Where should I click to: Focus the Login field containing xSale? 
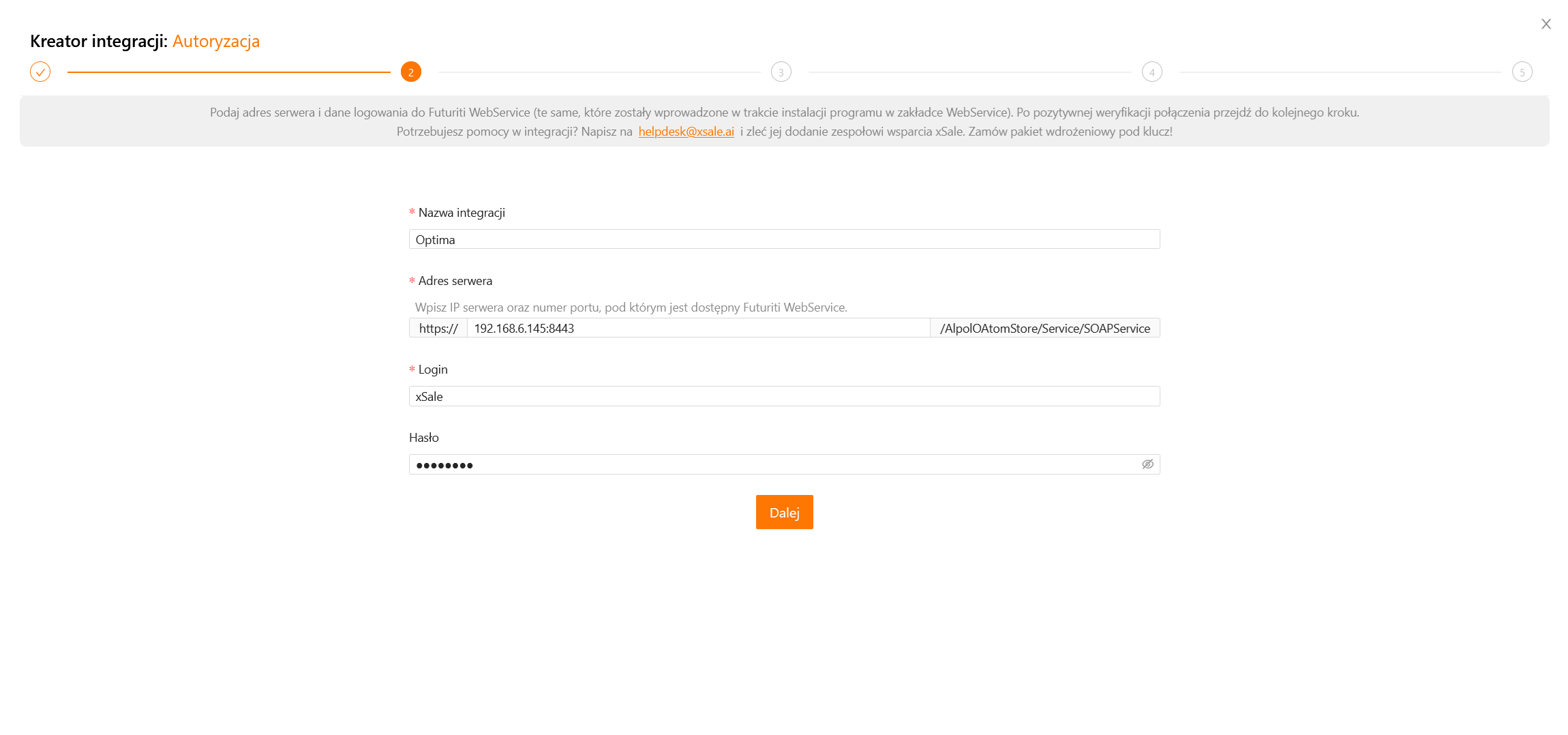coord(784,396)
